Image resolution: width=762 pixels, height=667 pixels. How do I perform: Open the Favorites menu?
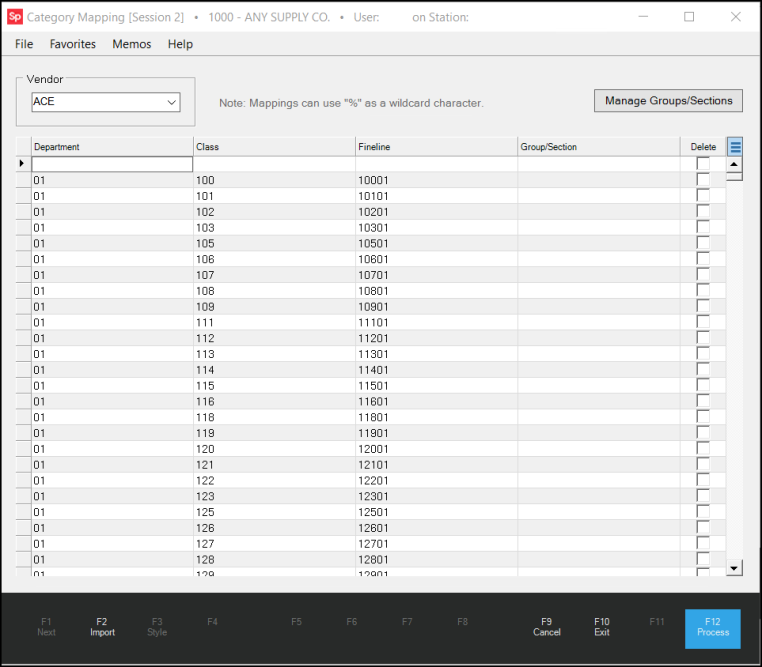[73, 44]
